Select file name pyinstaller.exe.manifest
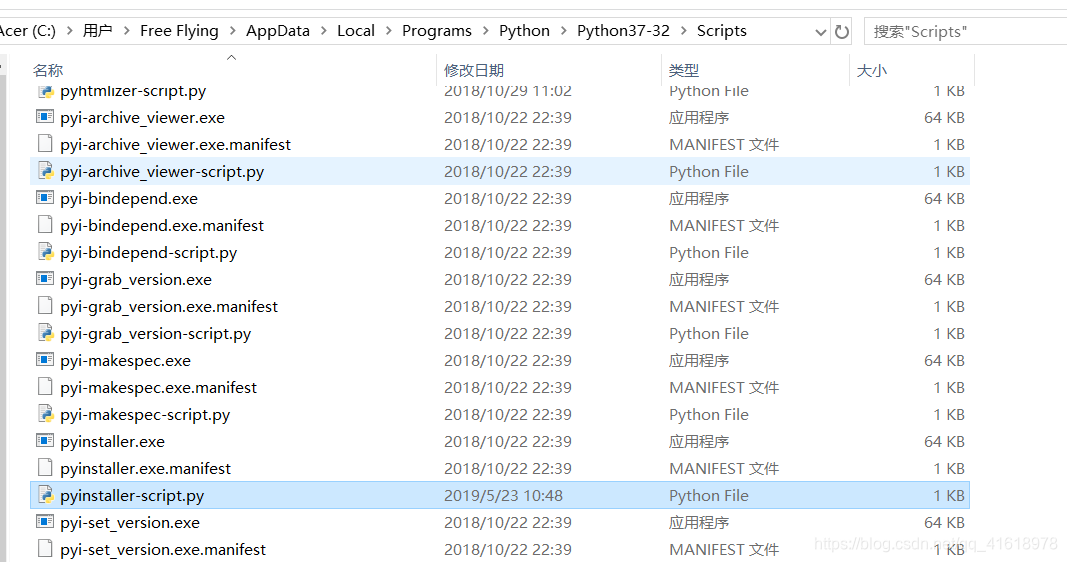This screenshot has height=562, width=1067. [x=146, y=469]
